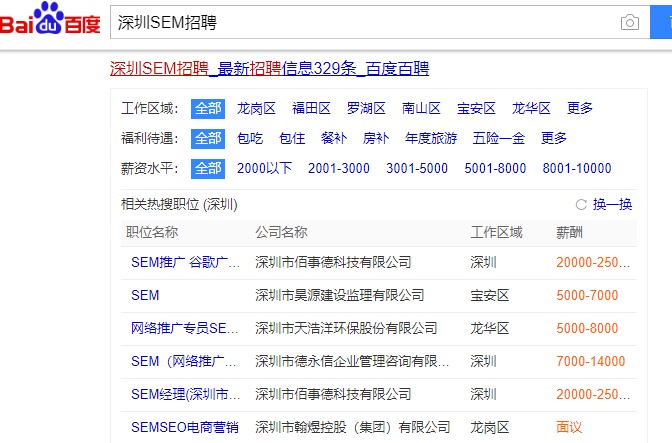Filter salary by 2000以下
Image resolution: width=672 pixels, height=443 pixels.
264,169
